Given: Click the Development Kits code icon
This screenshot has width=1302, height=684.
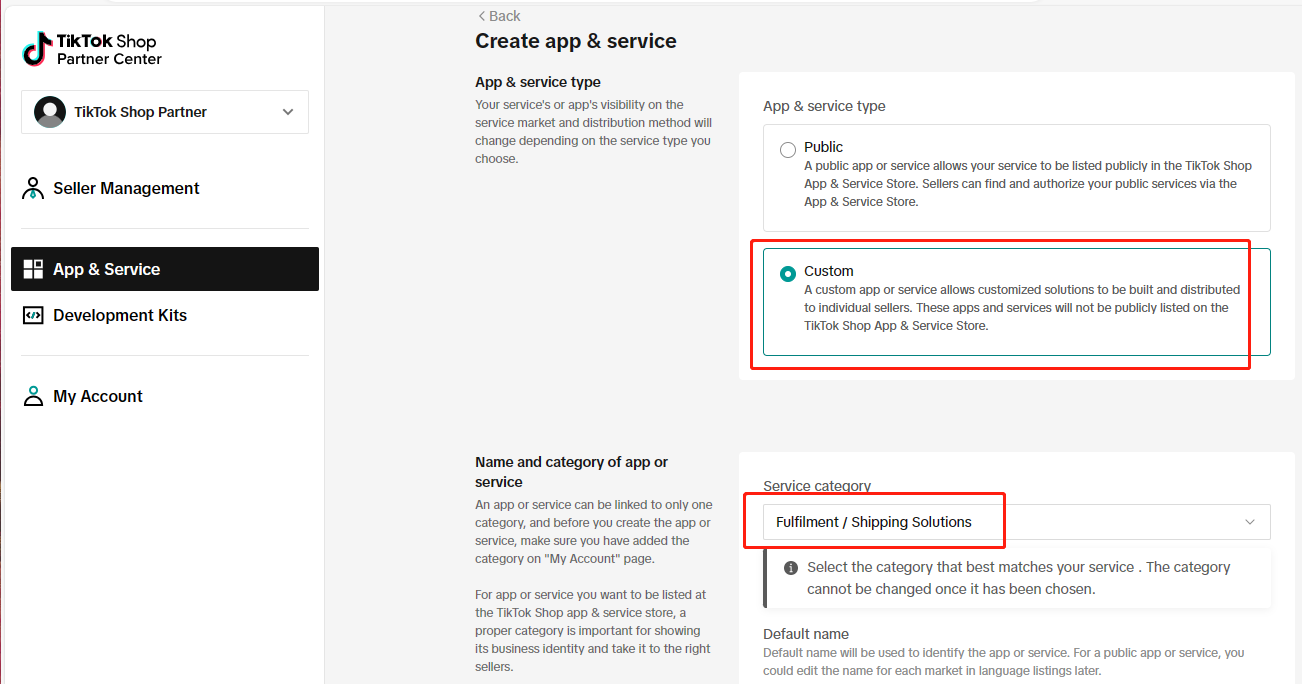Looking at the screenshot, I should tap(33, 315).
